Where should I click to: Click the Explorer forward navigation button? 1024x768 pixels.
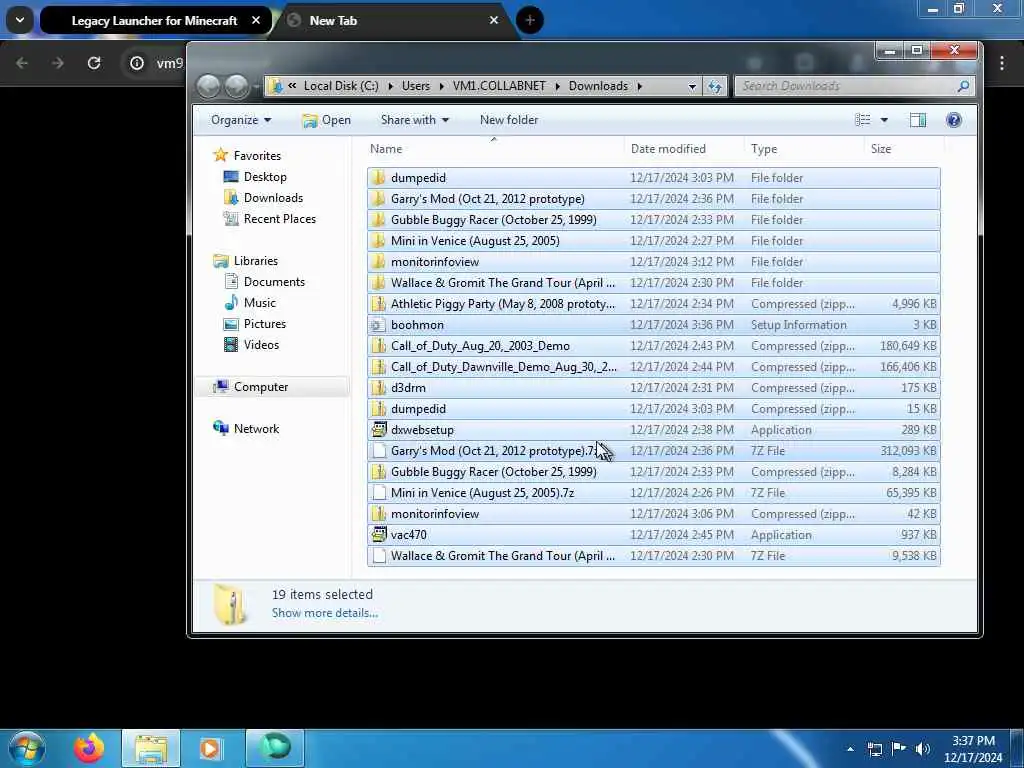click(236, 86)
